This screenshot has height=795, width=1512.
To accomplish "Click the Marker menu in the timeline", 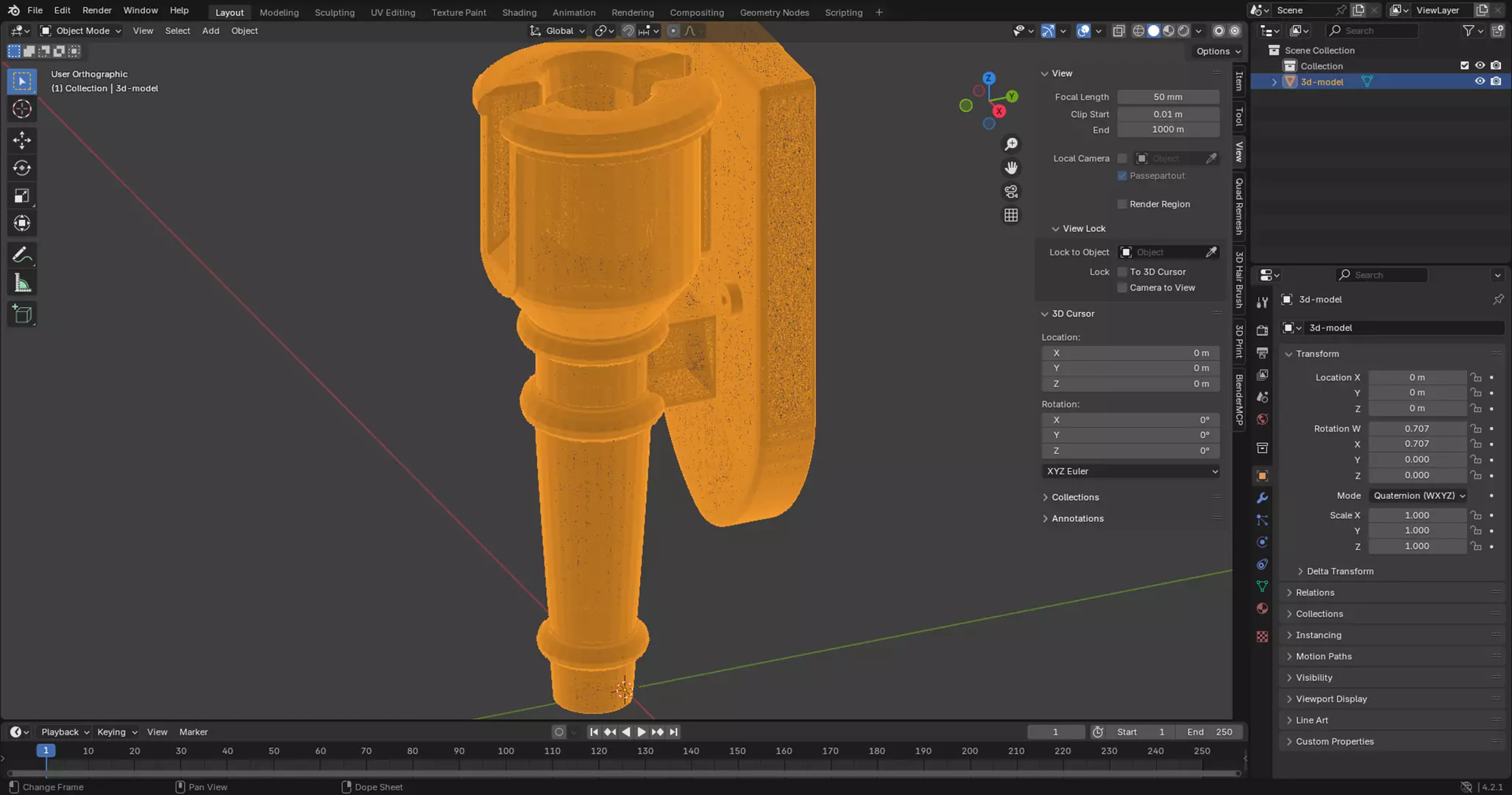I will pos(194,732).
